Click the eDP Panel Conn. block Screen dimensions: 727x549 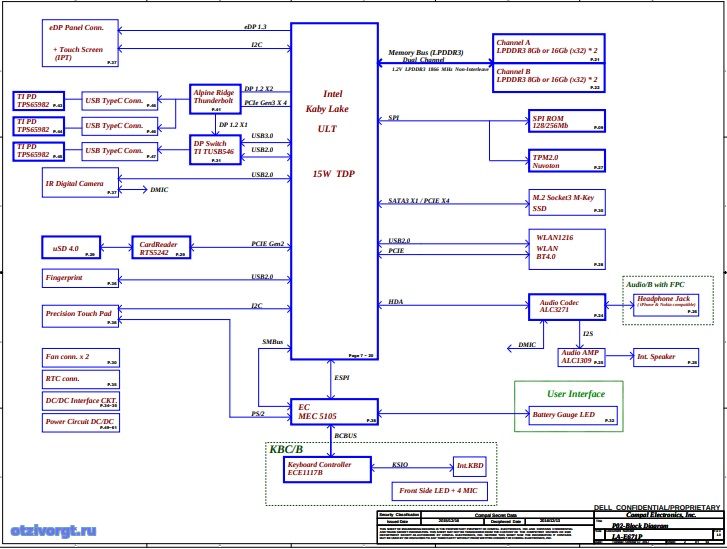point(80,43)
